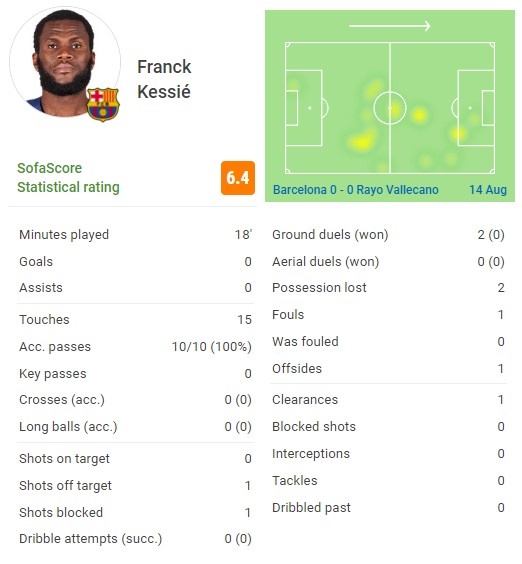The height and width of the screenshot is (564, 522).
Task: Click the Franck Kessié player name
Action: pyautogui.click(x=164, y=79)
